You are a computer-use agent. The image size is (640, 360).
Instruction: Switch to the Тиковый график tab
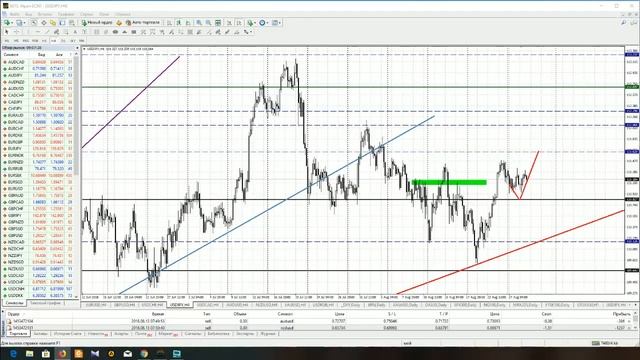click(45, 303)
